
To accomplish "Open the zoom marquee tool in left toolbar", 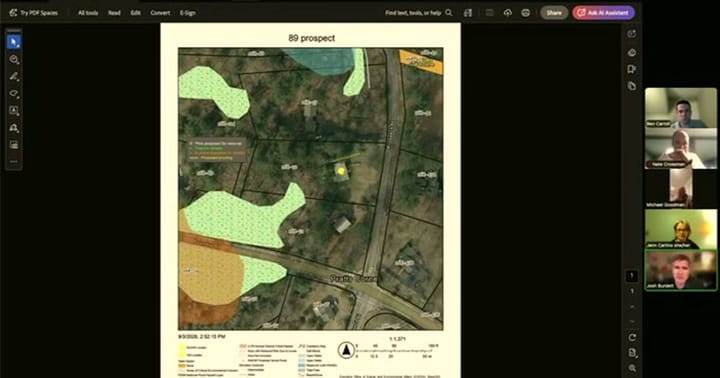I will click(x=14, y=59).
